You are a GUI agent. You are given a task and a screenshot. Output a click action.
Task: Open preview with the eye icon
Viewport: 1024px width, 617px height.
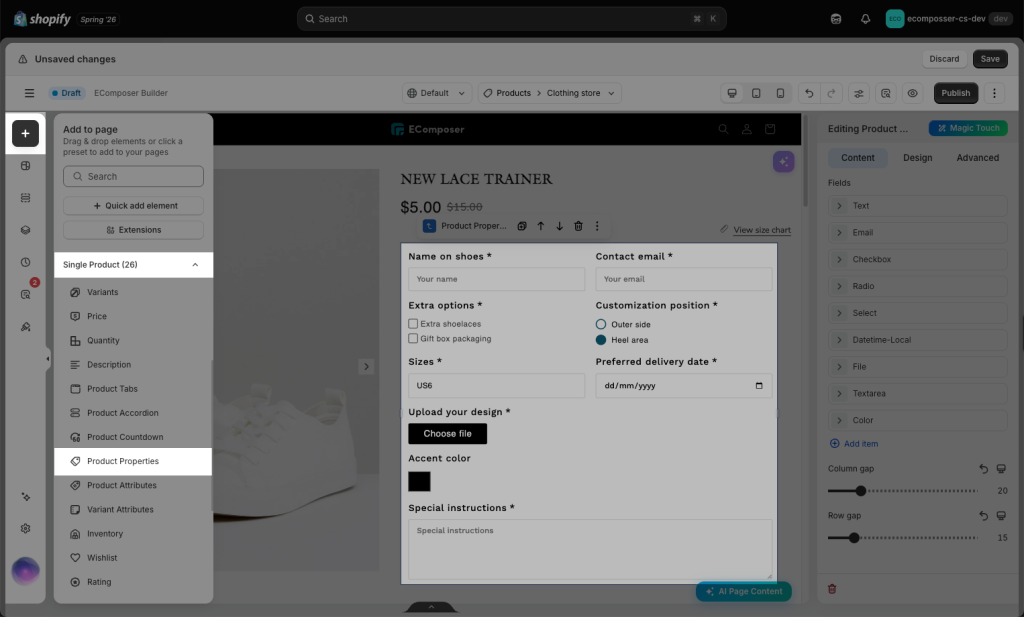tap(912, 93)
